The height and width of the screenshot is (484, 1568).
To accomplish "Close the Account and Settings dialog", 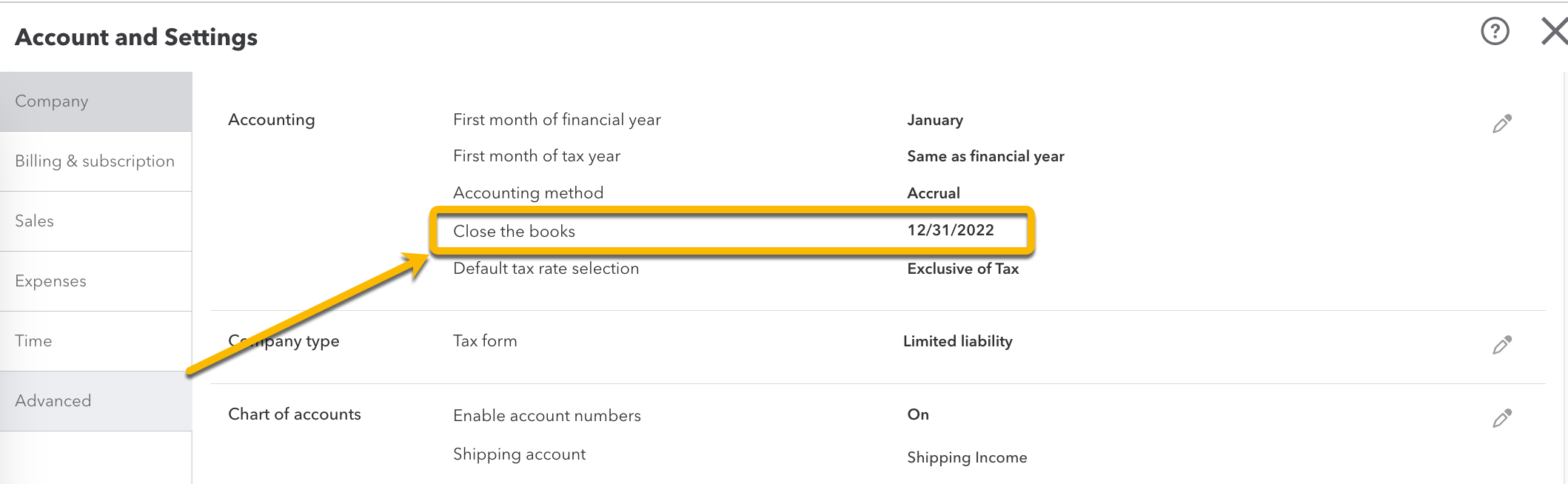I will pyautogui.click(x=1553, y=32).
